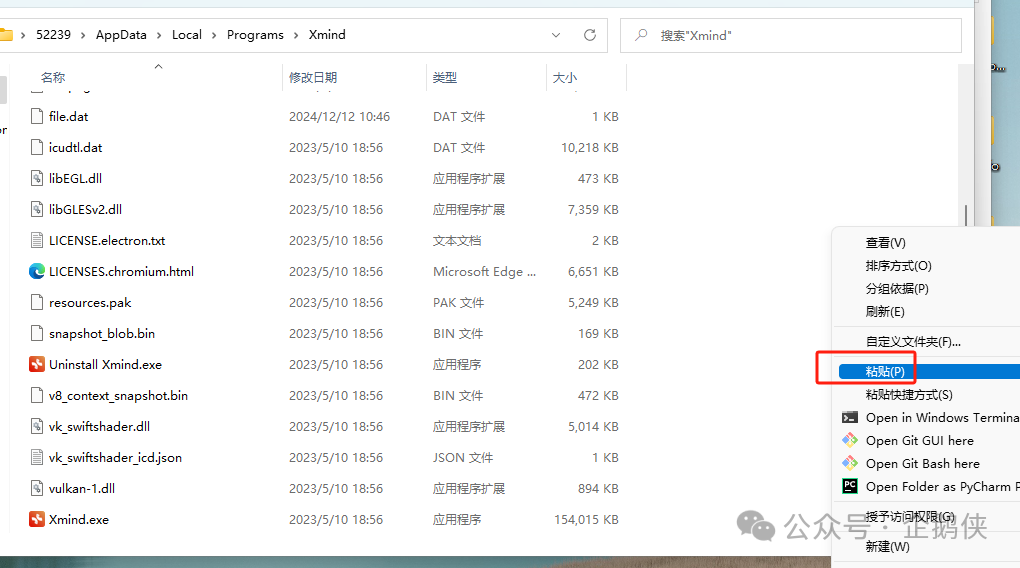Click the libEGL.dll file icon
This screenshot has height=568, width=1020.
tap(38, 178)
